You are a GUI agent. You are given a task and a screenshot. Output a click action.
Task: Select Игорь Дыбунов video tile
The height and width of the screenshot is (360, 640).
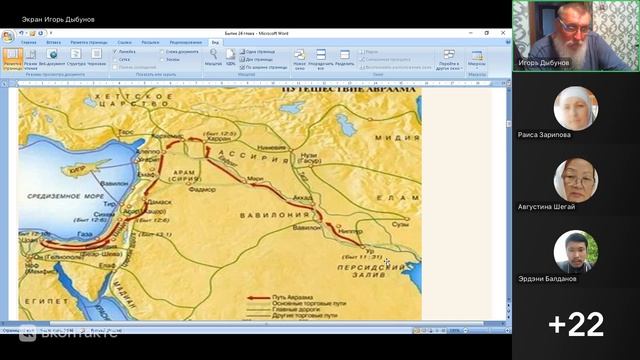(x=576, y=36)
